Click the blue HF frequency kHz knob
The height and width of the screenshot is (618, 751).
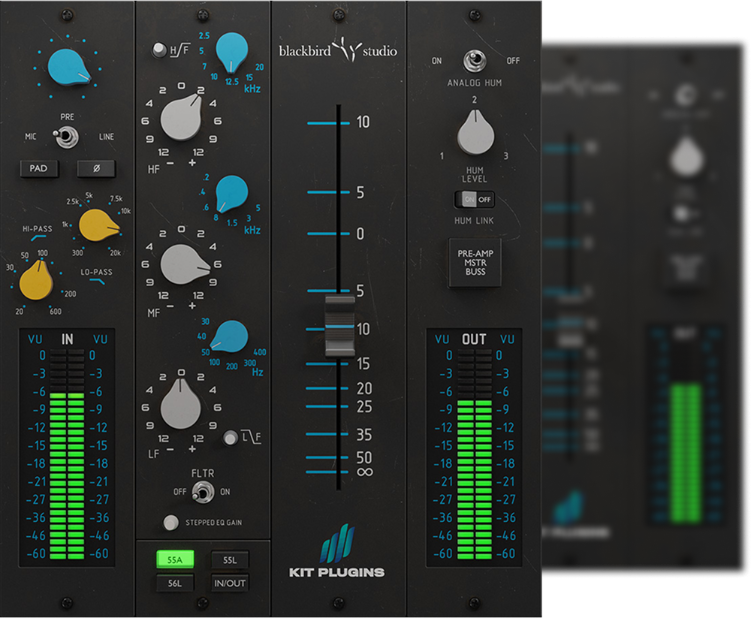(231, 48)
